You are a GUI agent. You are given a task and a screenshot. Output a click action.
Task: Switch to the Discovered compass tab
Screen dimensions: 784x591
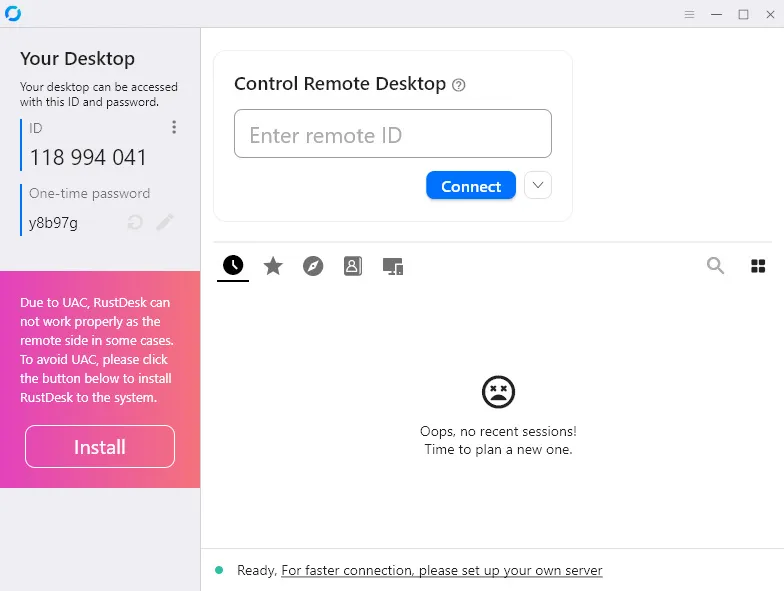(313, 266)
